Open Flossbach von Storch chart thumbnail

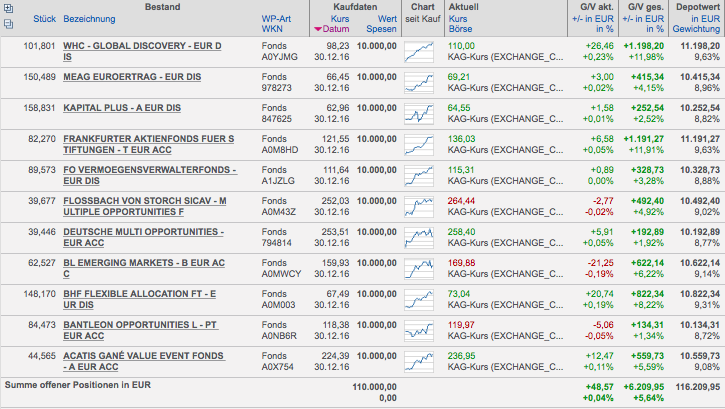[x=419, y=207]
